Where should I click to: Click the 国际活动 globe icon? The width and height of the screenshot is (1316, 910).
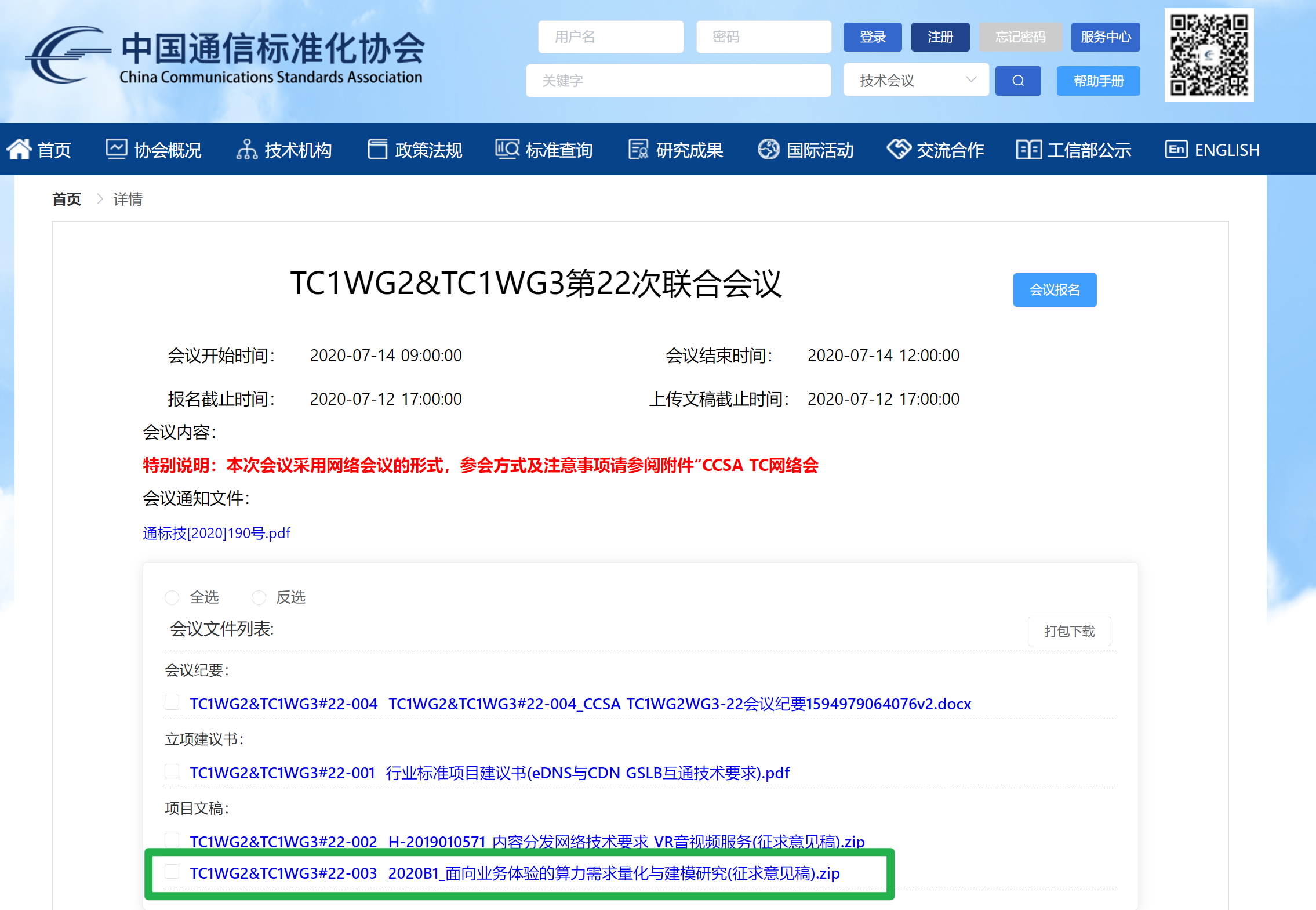769,149
